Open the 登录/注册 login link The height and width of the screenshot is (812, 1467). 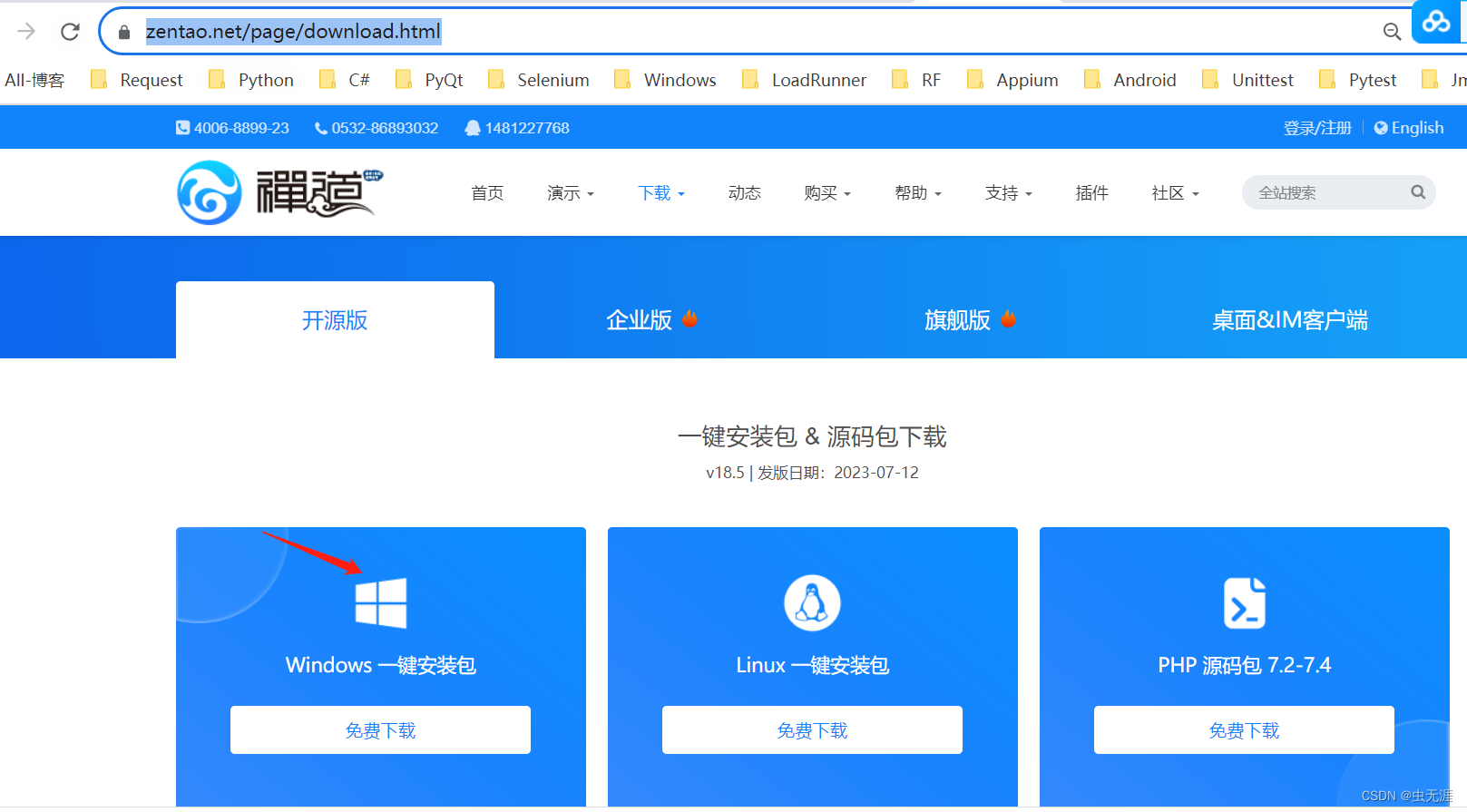click(x=1317, y=128)
